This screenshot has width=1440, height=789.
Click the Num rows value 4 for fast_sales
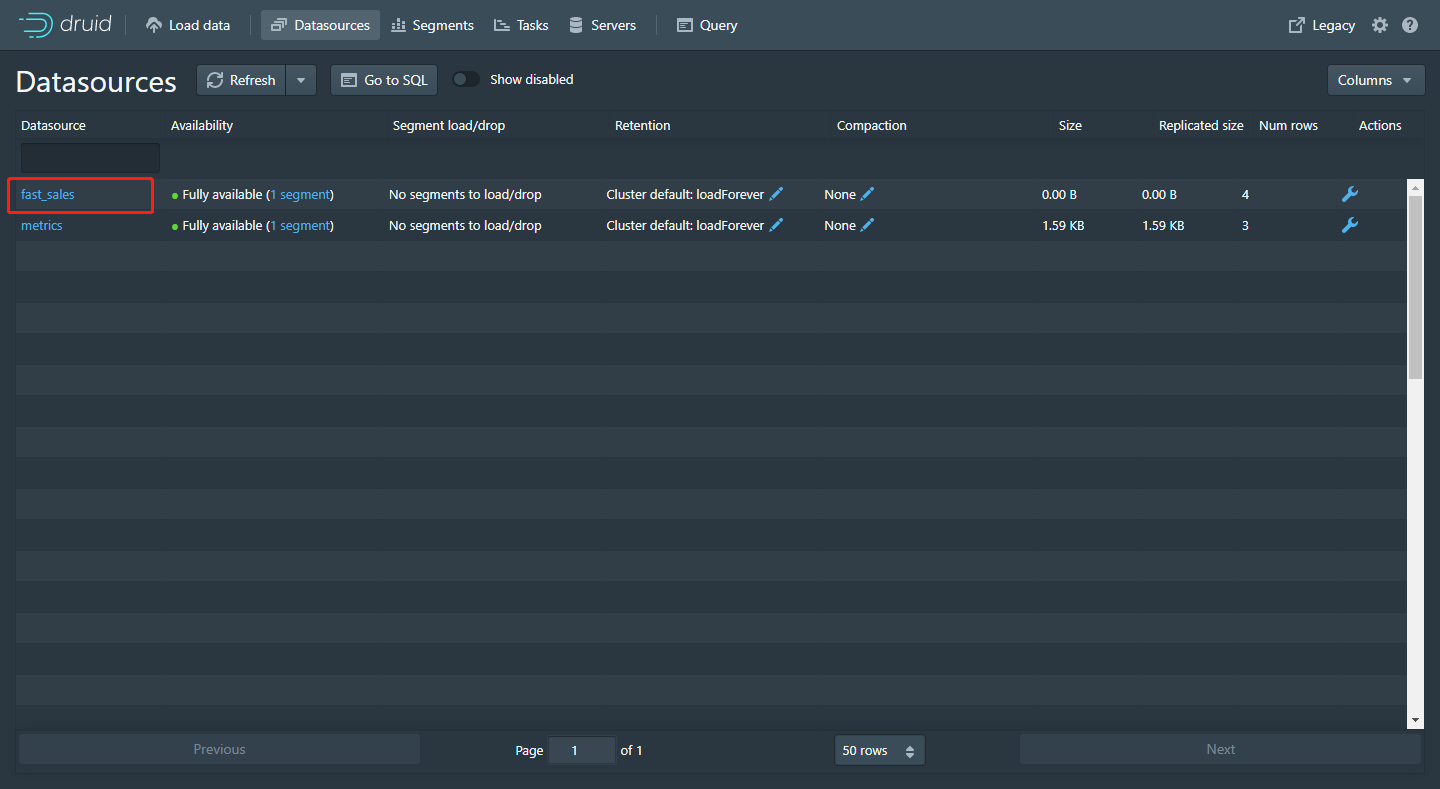coord(1245,194)
